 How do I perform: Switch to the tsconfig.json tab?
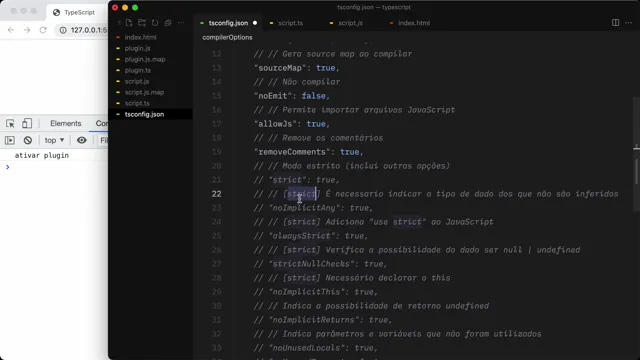(x=229, y=23)
